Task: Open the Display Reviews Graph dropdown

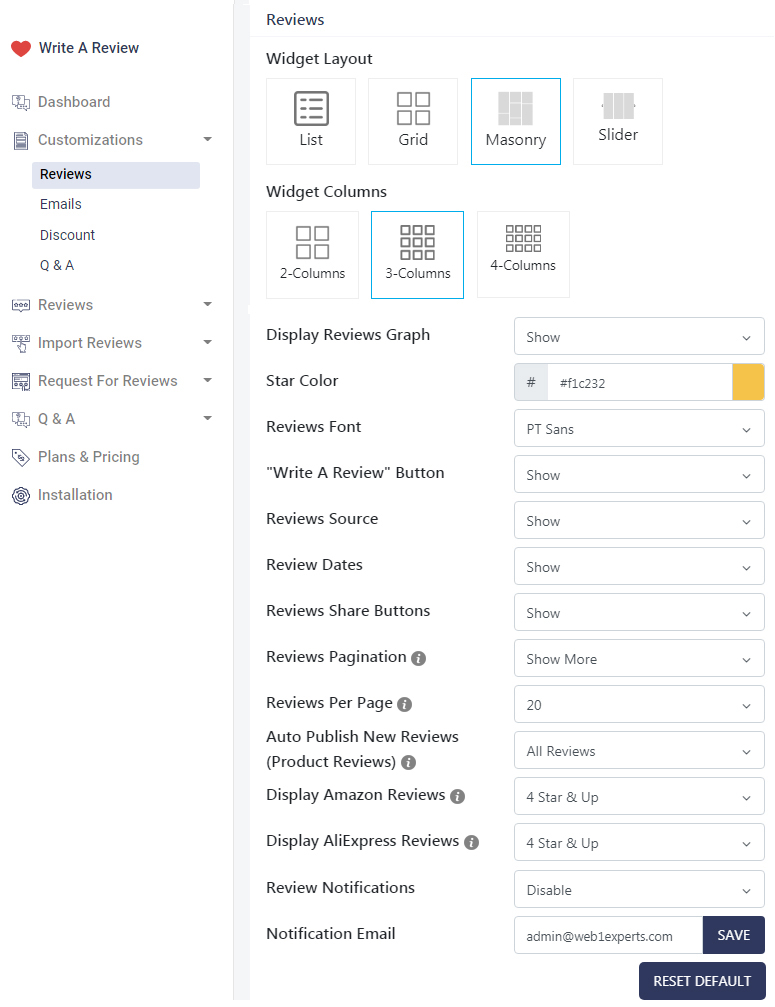Action: [639, 337]
